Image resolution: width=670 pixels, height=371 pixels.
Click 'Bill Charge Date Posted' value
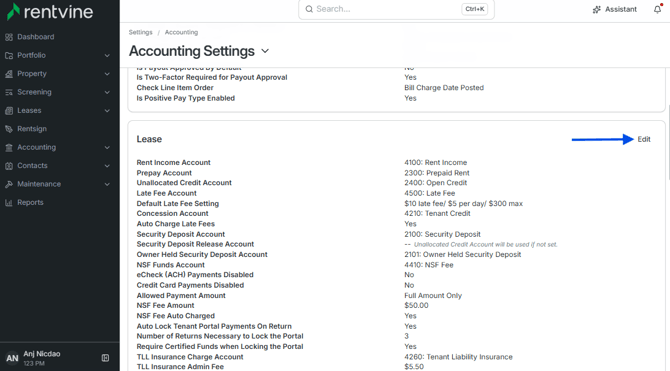coord(444,88)
